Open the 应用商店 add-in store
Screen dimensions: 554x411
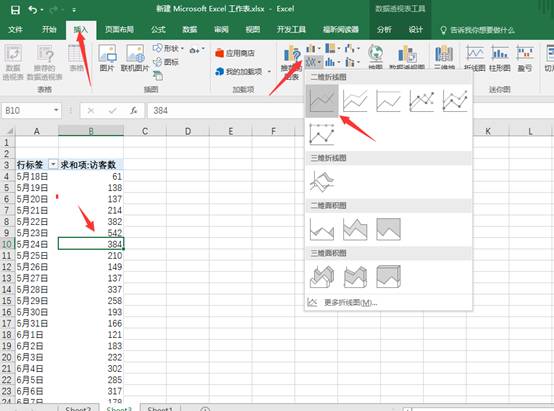coord(235,53)
